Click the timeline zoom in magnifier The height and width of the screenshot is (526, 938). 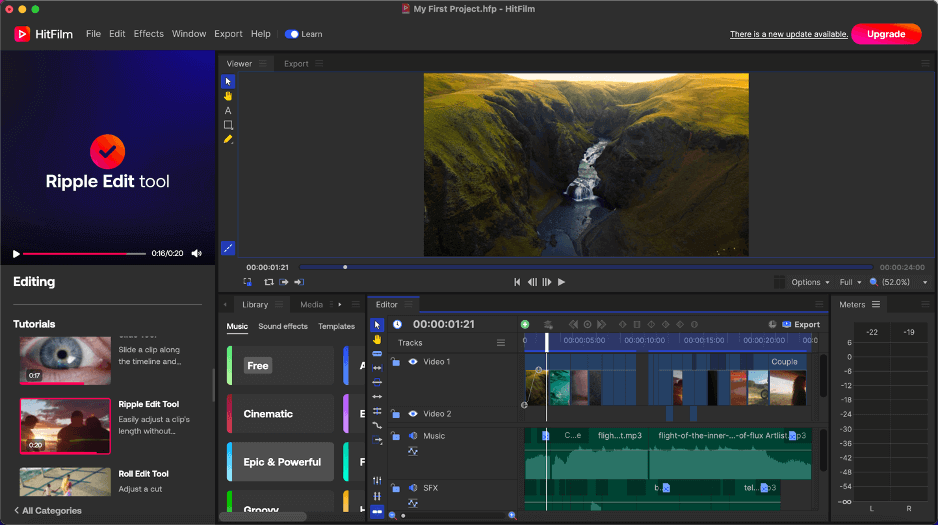click(x=512, y=515)
